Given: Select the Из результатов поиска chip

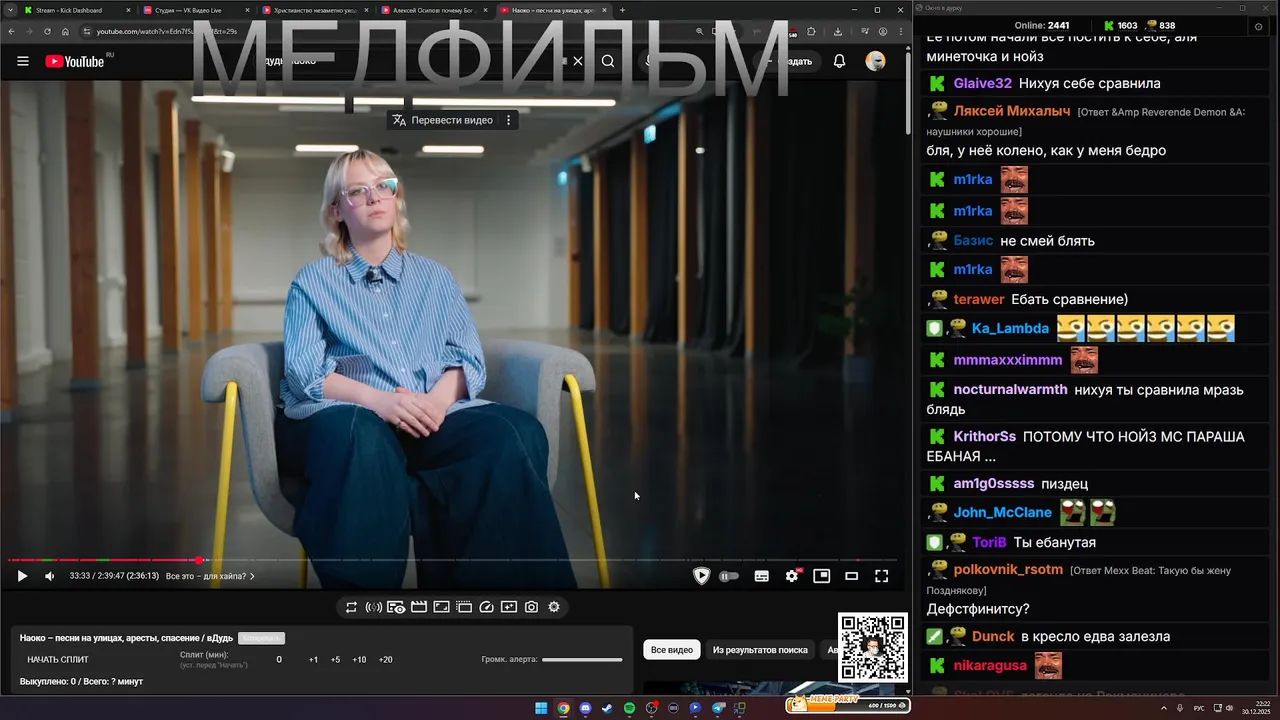Looking at the screenshot, I should 760,650.
